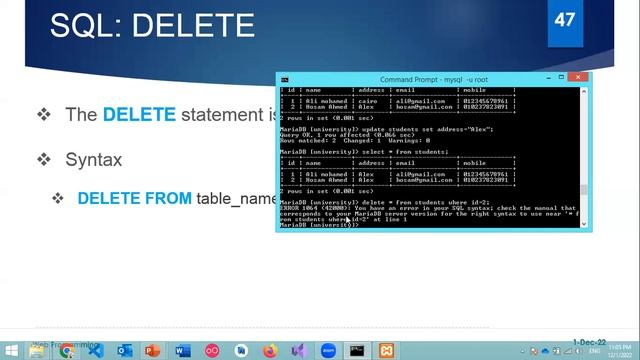The width and height of the screenshot is (640, 360).
Task: Open Outlook from the taskbar
Action: click(125, 351)
